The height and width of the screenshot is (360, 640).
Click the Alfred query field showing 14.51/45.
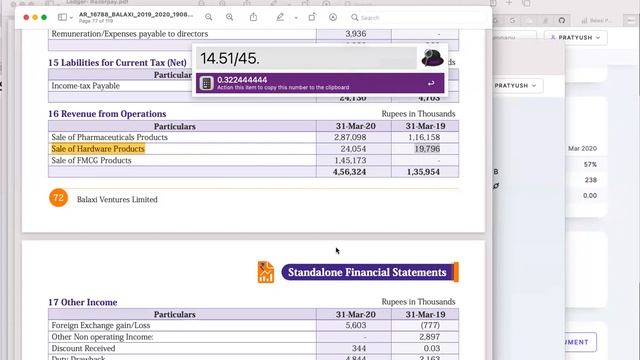[306, 58]
